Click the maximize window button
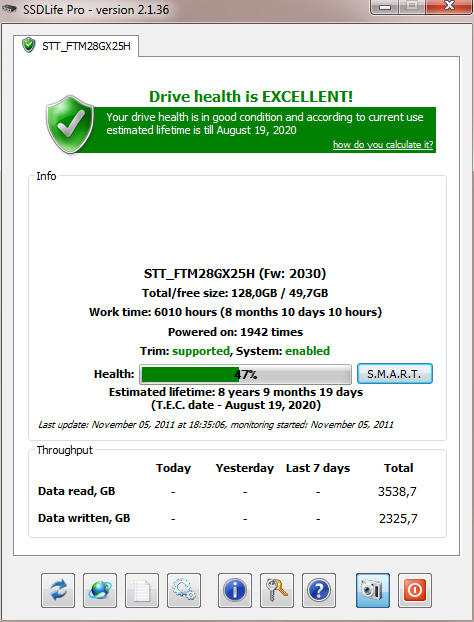 (x=412, y=7)
